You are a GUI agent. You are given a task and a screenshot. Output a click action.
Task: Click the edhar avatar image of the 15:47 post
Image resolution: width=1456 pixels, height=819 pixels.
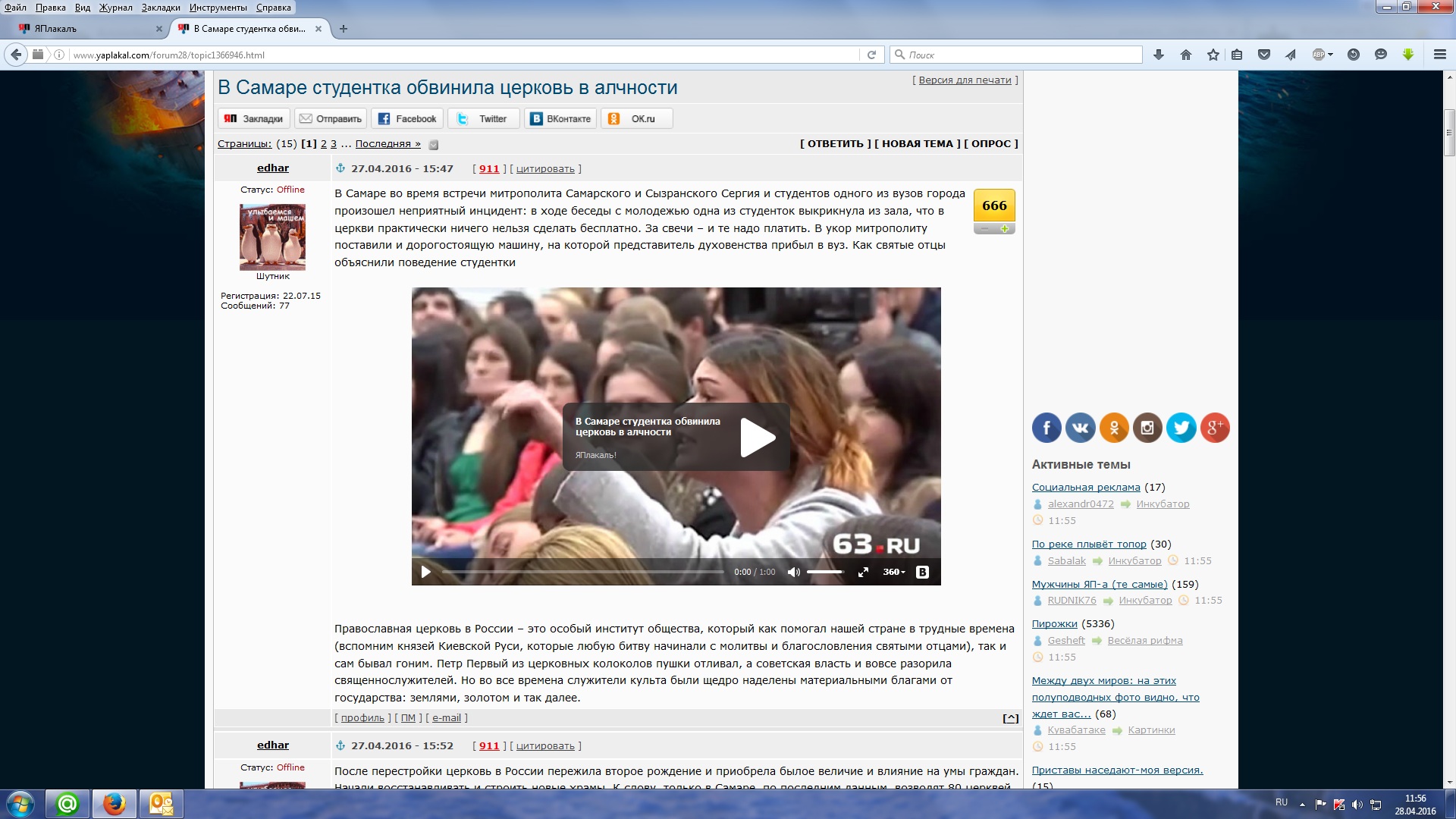[x=273, y=237]
